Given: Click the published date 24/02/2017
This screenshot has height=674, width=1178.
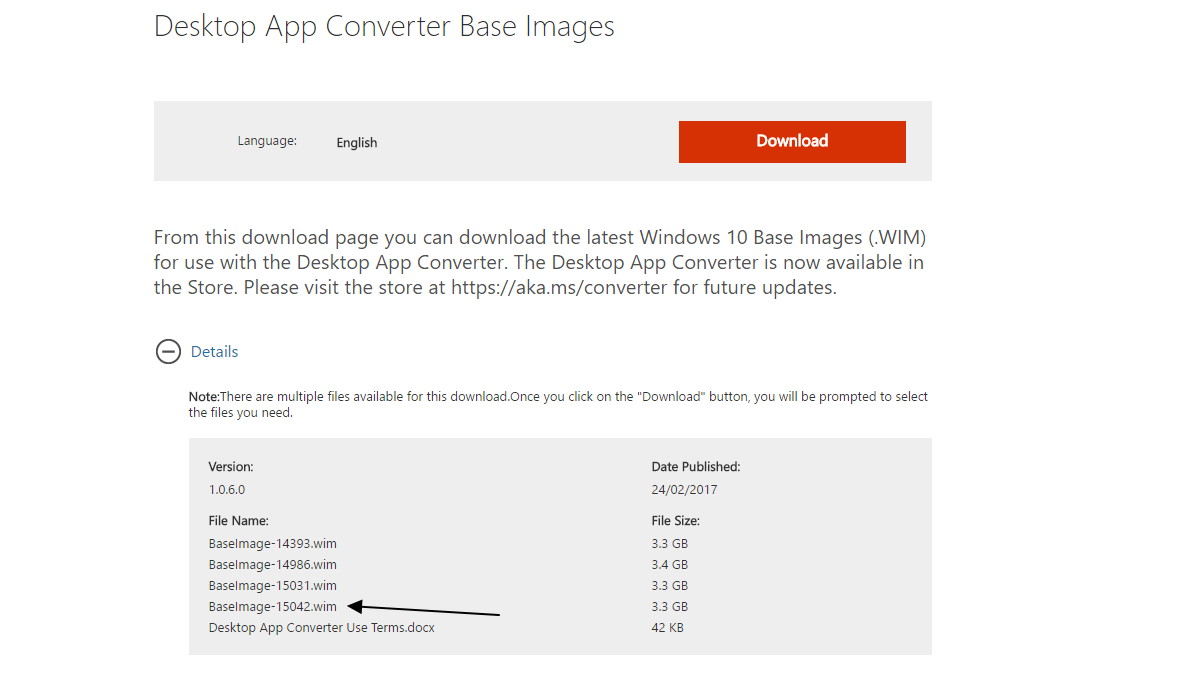Looking at the screenshot, I should coord(684,489).
